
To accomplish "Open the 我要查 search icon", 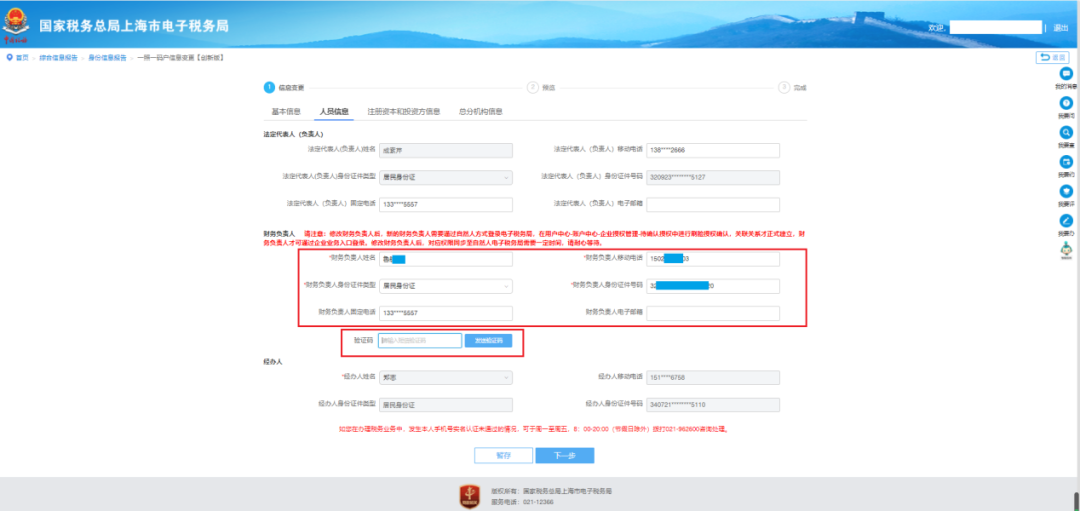I will [1066, 133].
